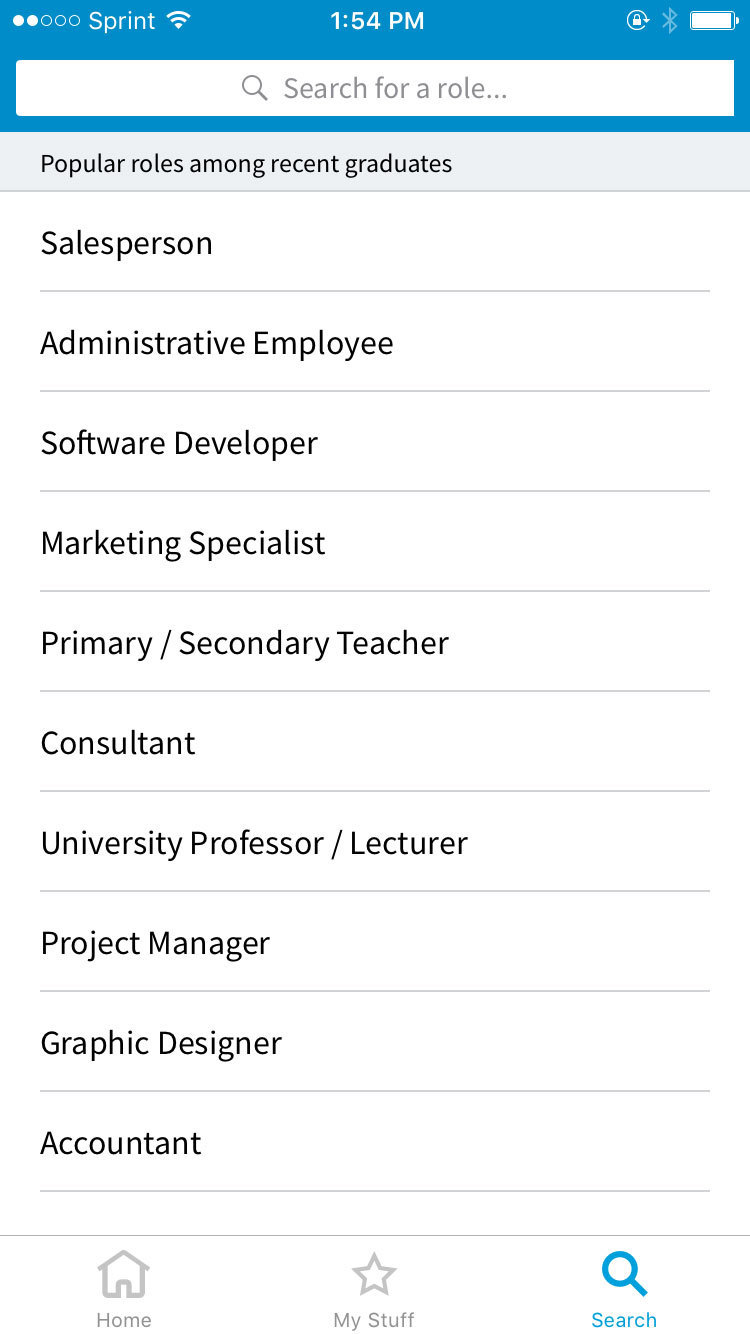This screenshot has height=1334, width=750.
Task: Tap the rotation lock status icon
Action: [637, 21]
